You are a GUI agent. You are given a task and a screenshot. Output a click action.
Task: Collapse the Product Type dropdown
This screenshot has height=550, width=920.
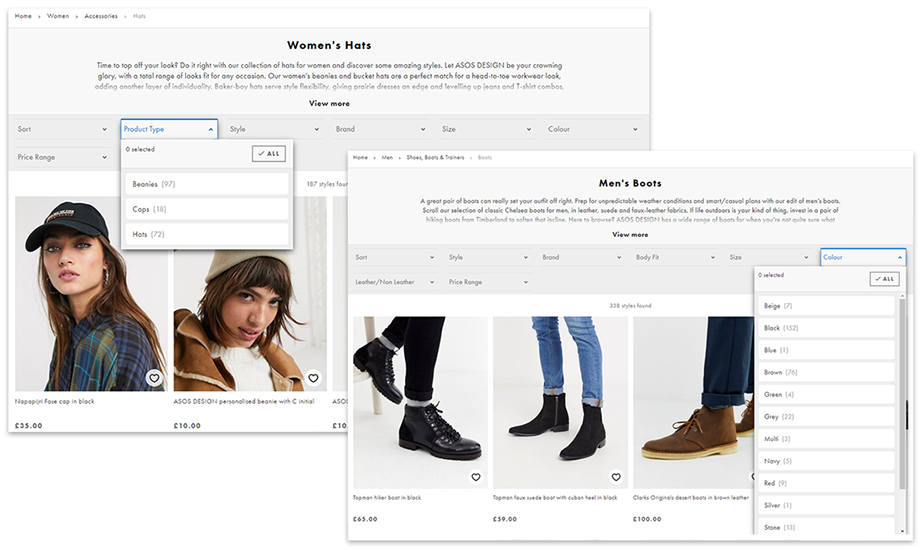click(168, 129)
